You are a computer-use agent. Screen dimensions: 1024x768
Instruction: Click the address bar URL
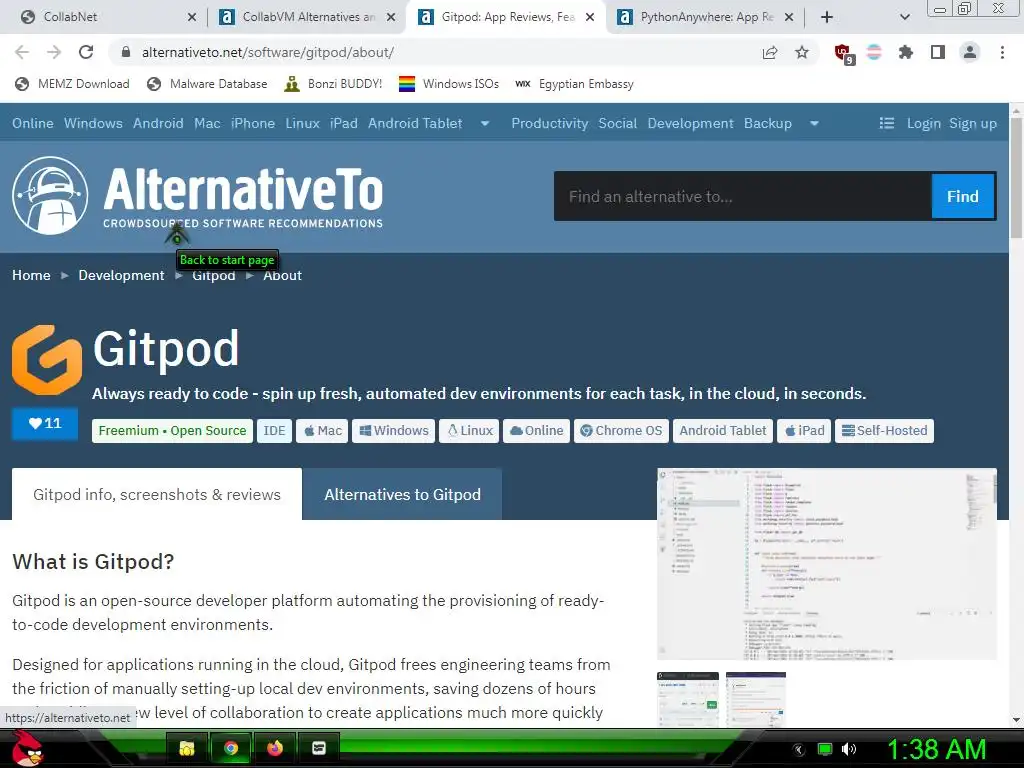[x=267, y=52]
